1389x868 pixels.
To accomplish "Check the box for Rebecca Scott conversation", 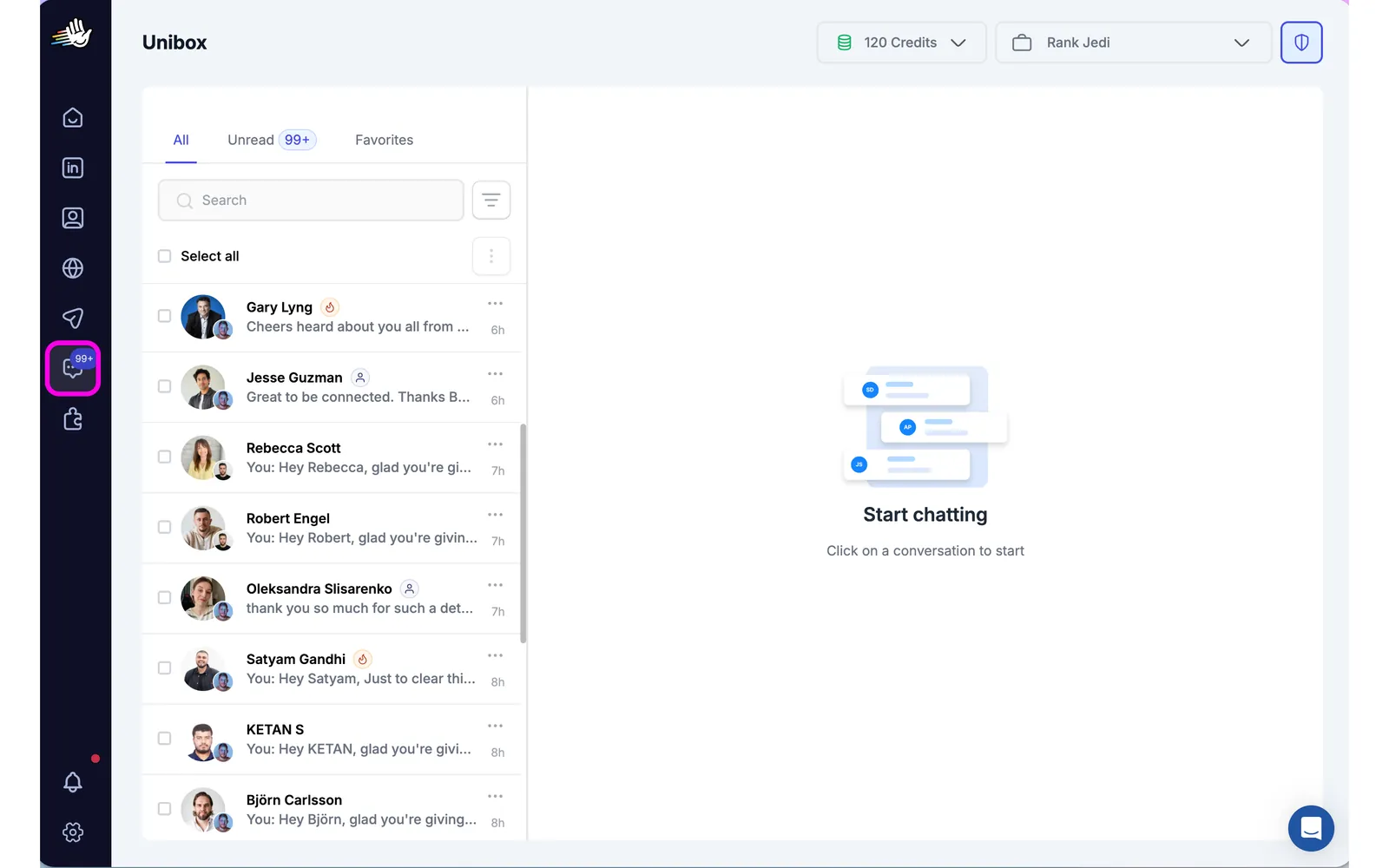I will point(164,457).
